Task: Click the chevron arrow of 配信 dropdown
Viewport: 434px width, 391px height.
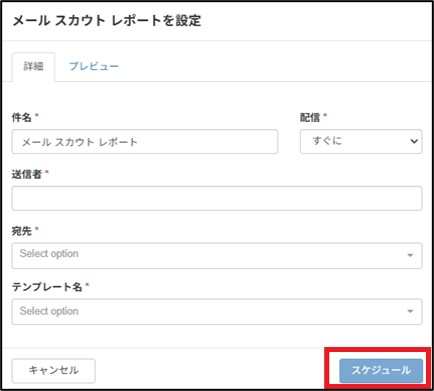Action: (414, 141)
